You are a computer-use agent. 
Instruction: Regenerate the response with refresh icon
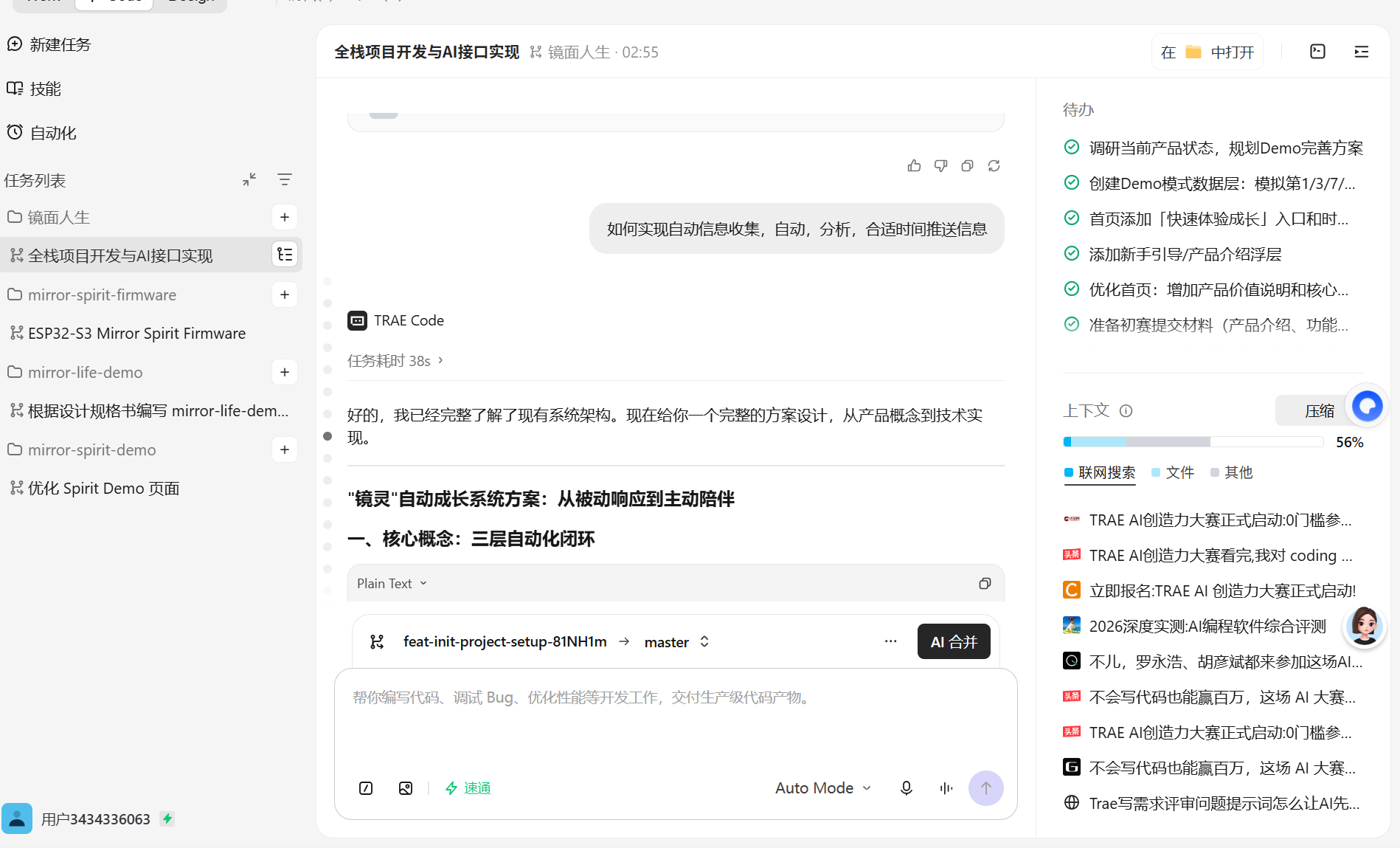point(994,166)
